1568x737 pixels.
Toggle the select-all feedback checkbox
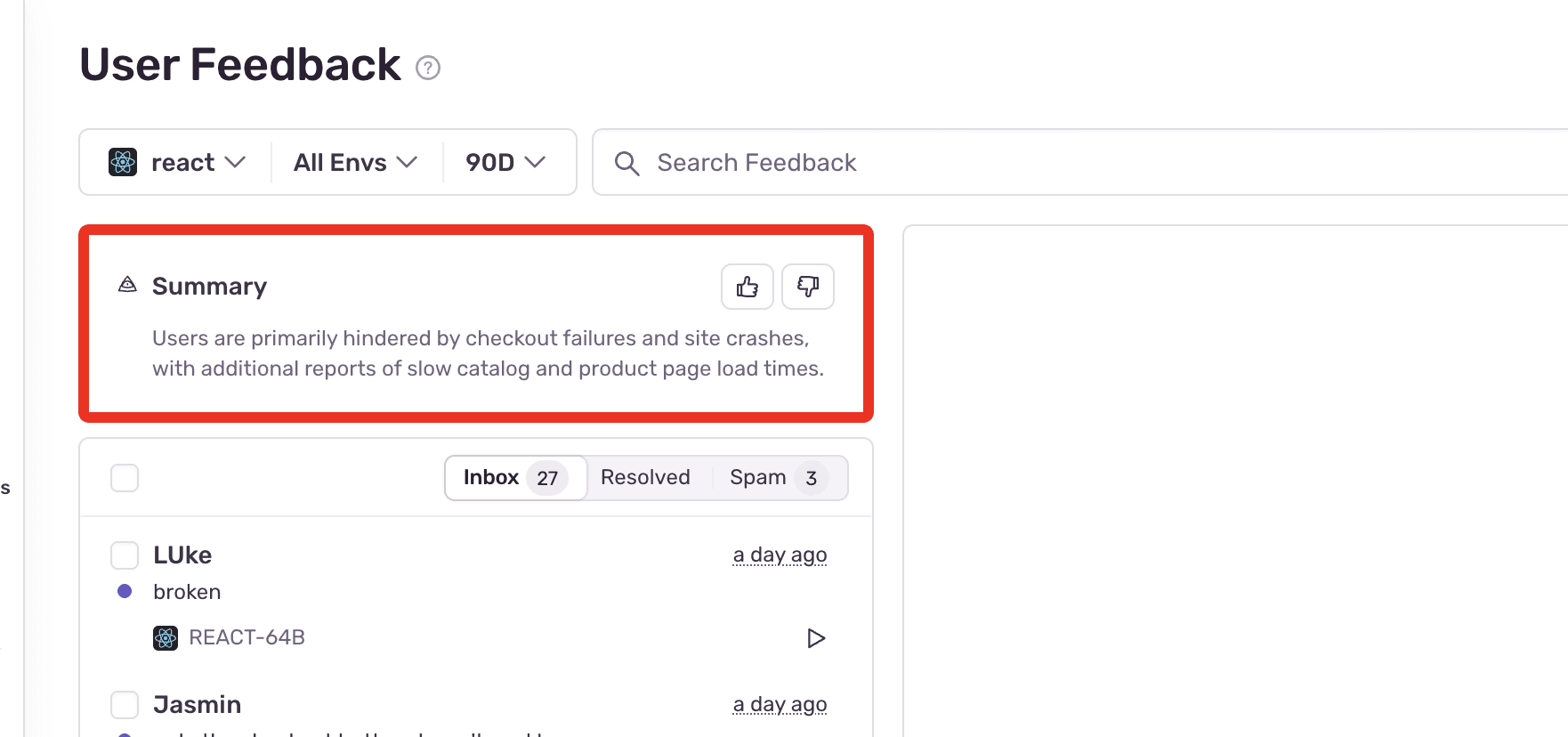point(125,478)
